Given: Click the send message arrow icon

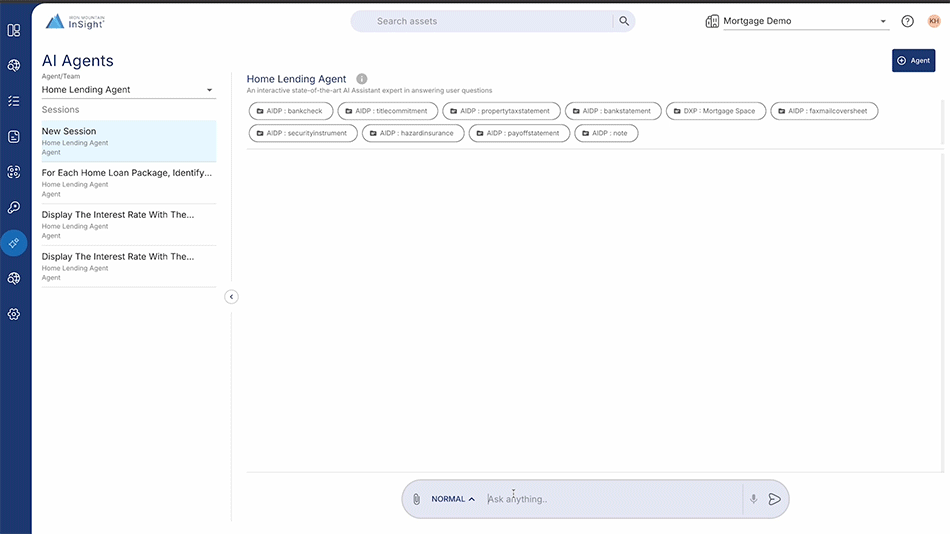Looking at the screenshot, I should click(774, 499).
